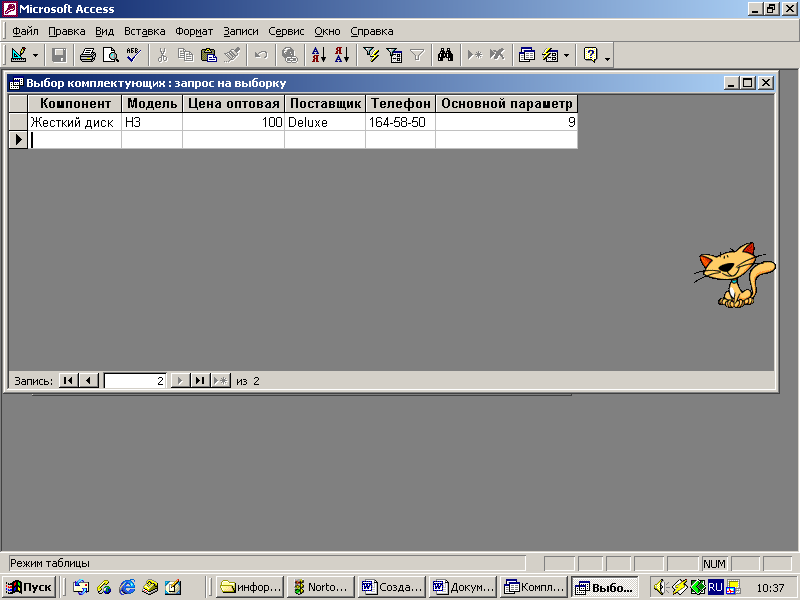Switch to the инфор... folder taskbar button

click(249, 587)
